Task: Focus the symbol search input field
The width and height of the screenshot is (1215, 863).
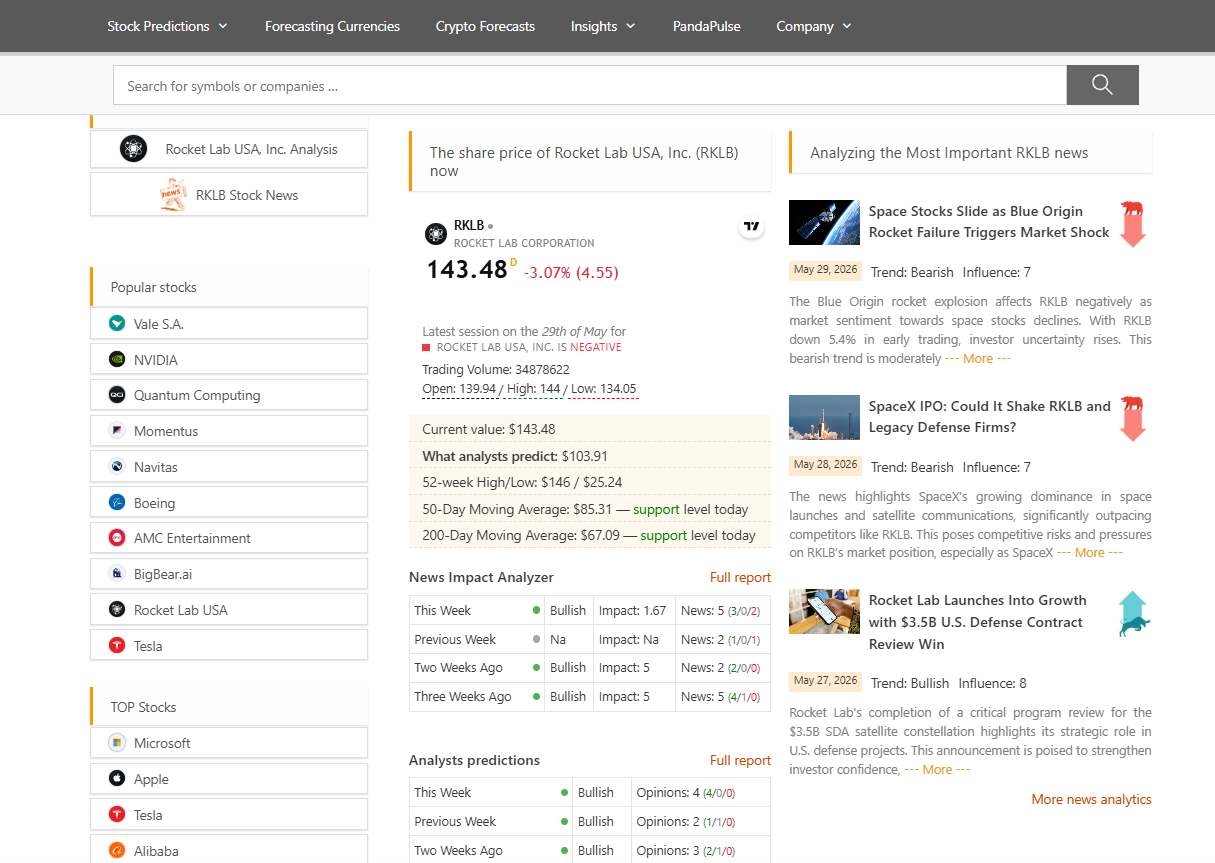Action: (x=590, y=85)
